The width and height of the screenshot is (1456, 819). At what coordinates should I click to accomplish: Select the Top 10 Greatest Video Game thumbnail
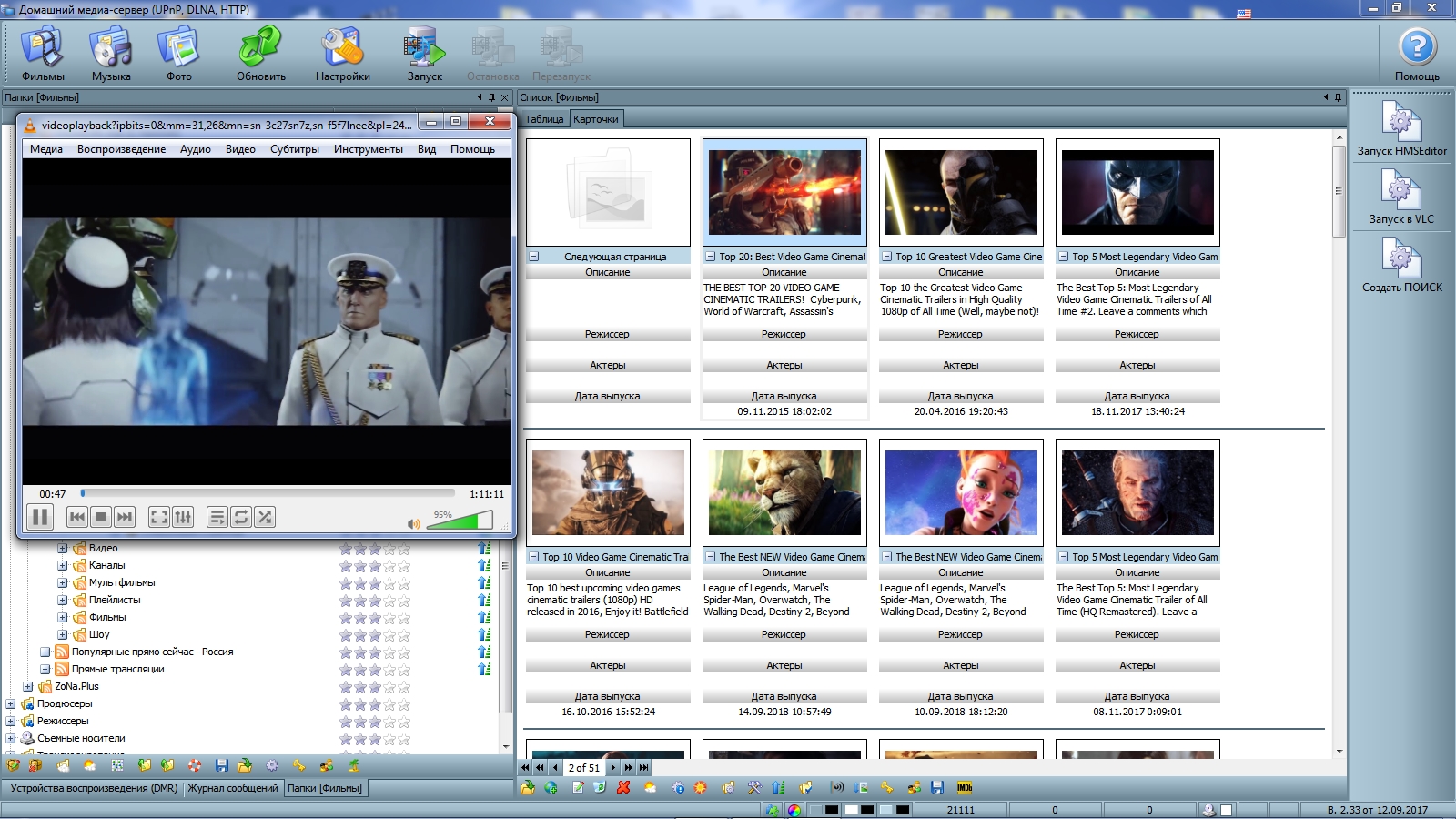[961, 193]
